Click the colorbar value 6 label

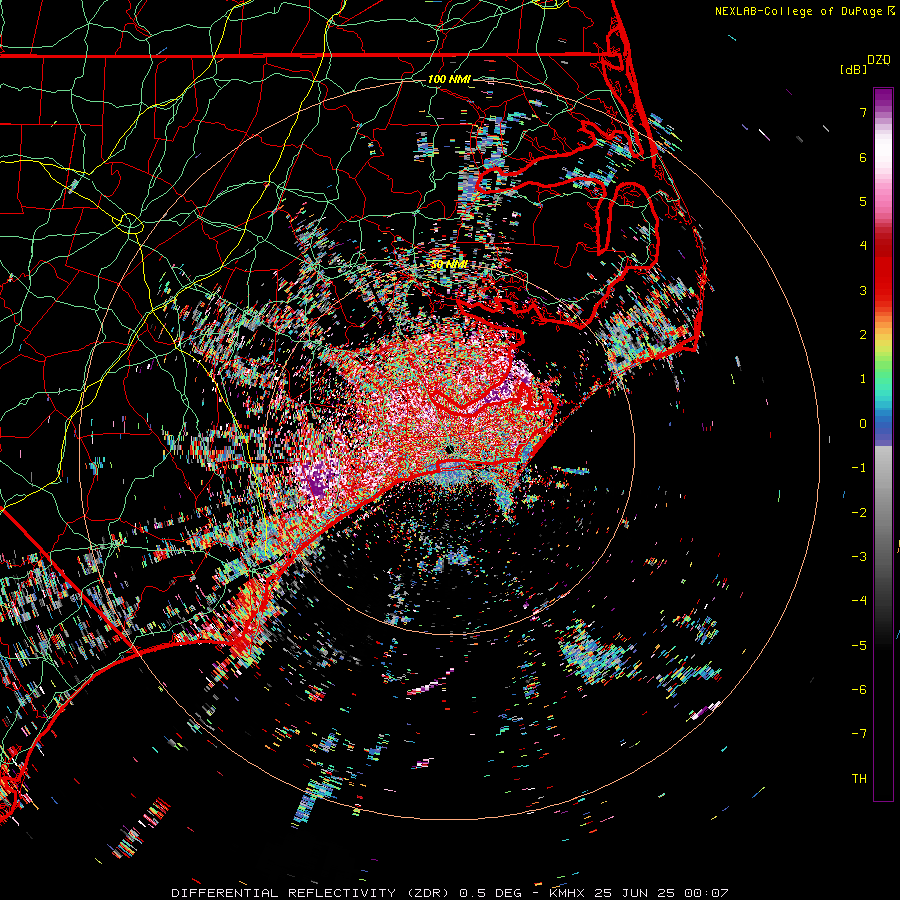pyautogui.click(x=863, y=157)
